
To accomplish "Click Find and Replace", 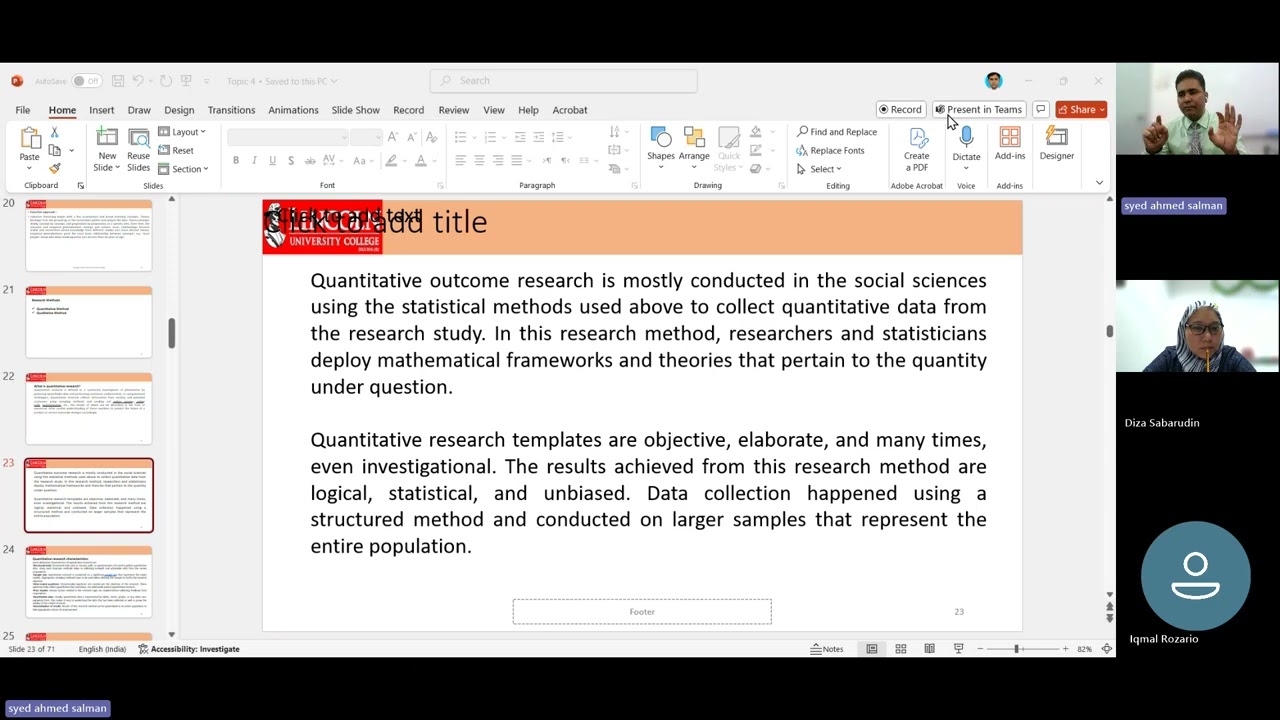I will [x=837, y=132].
